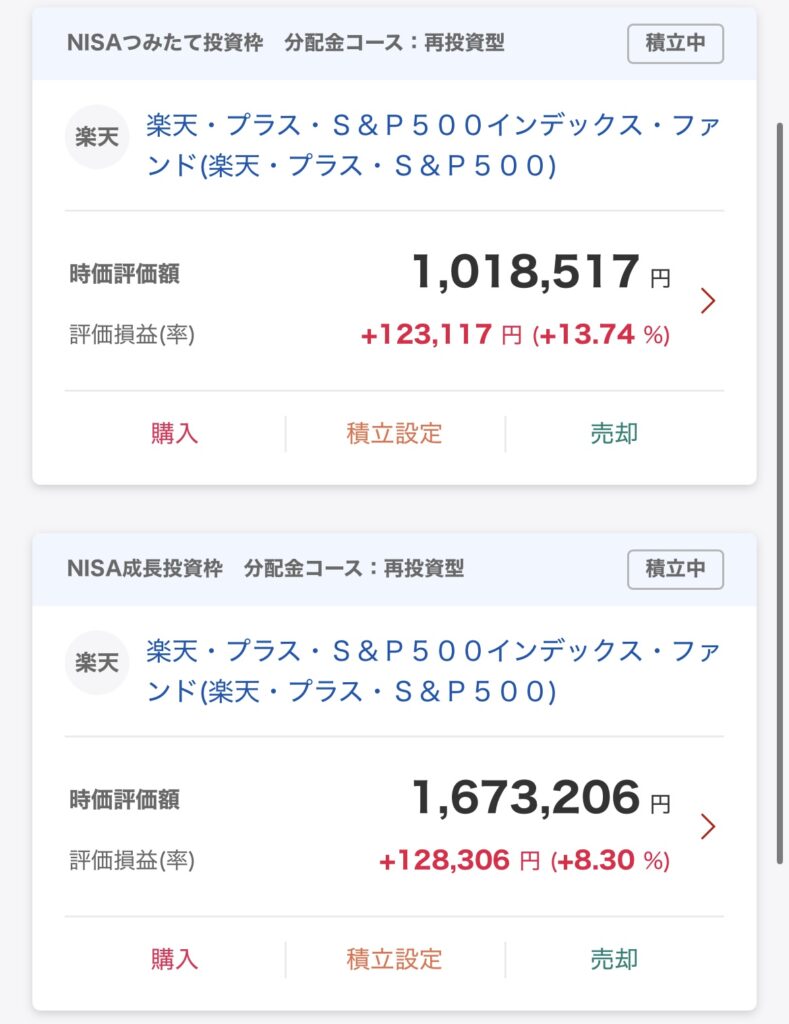
Task: Click the 楽天 logo in the NISA成長投資枠 card
Action: click(97, 663)
